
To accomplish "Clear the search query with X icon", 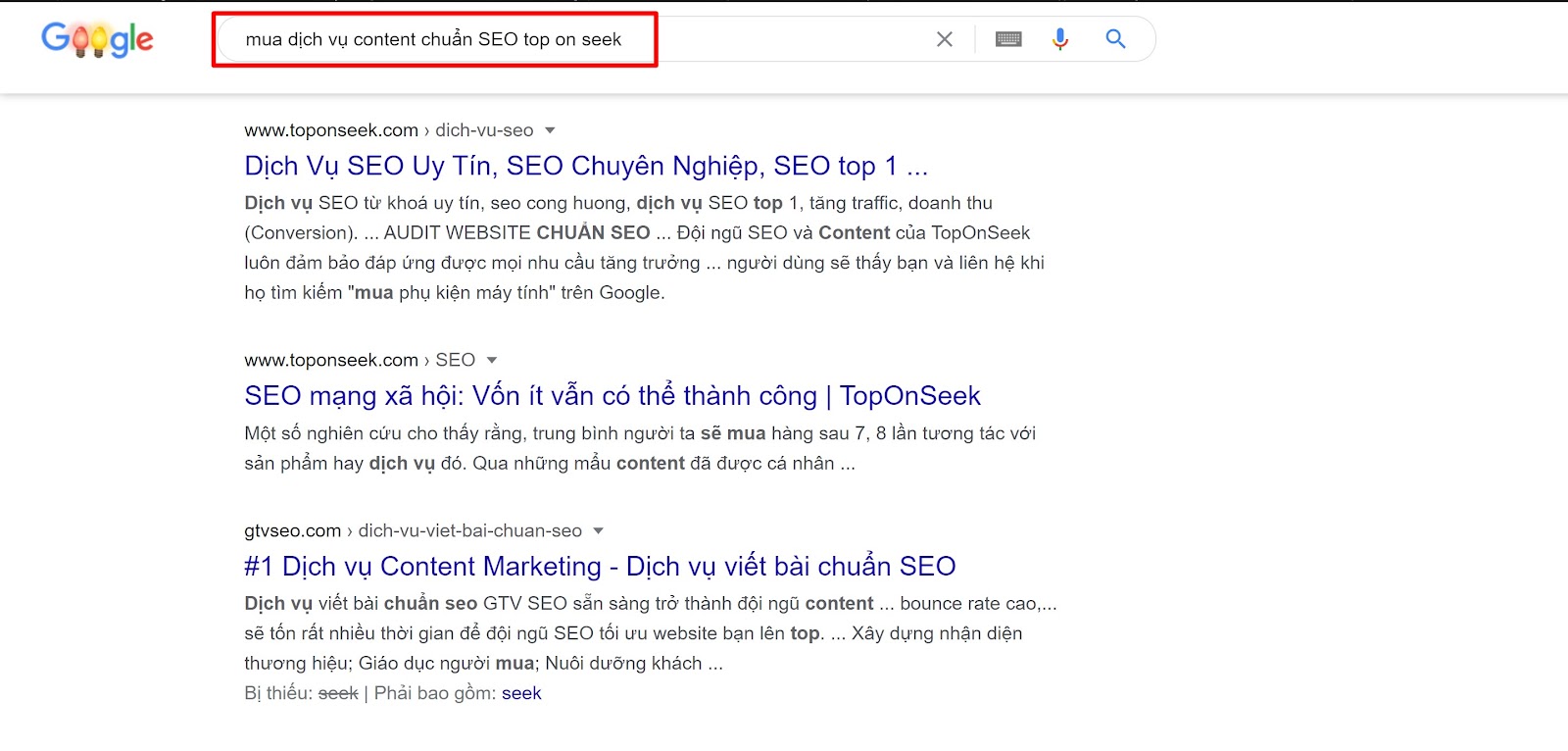I will (945, 39).
